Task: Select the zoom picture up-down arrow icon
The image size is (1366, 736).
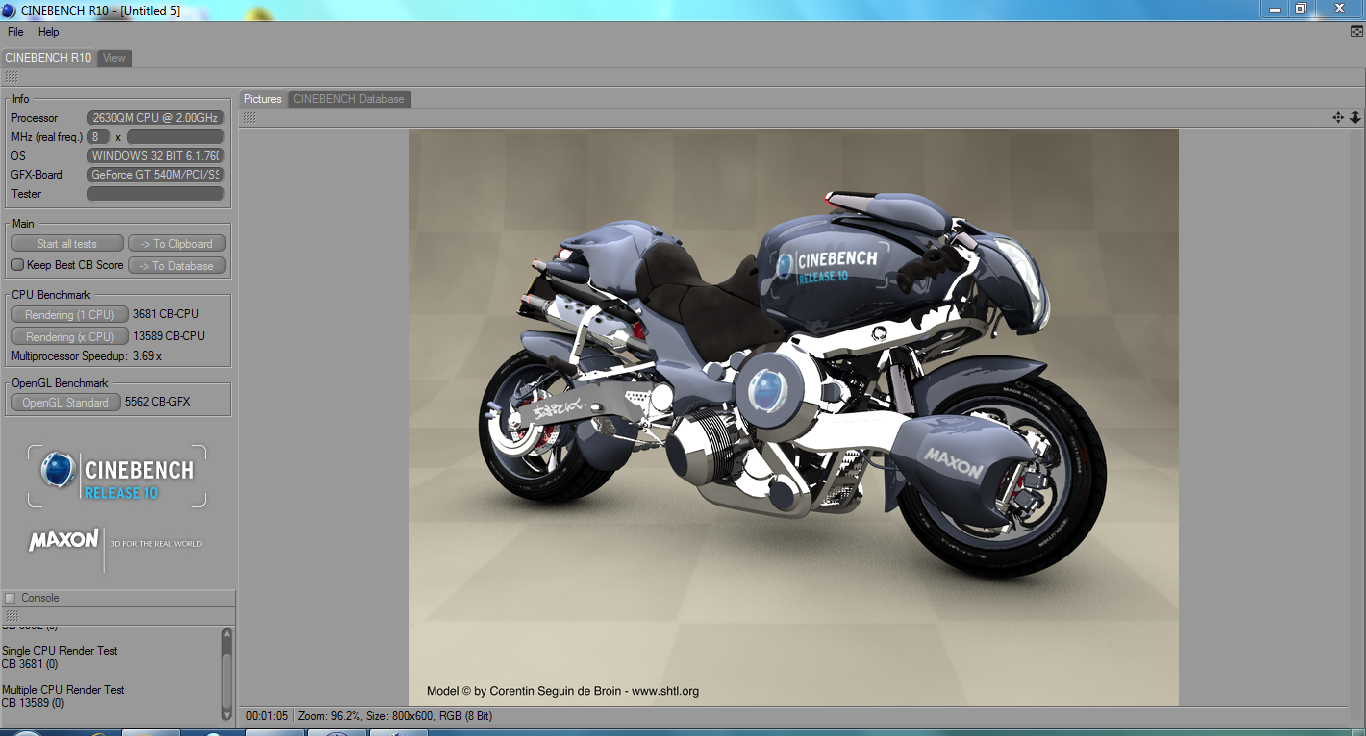Action: pyautogui.click(x=1355, y=117)
